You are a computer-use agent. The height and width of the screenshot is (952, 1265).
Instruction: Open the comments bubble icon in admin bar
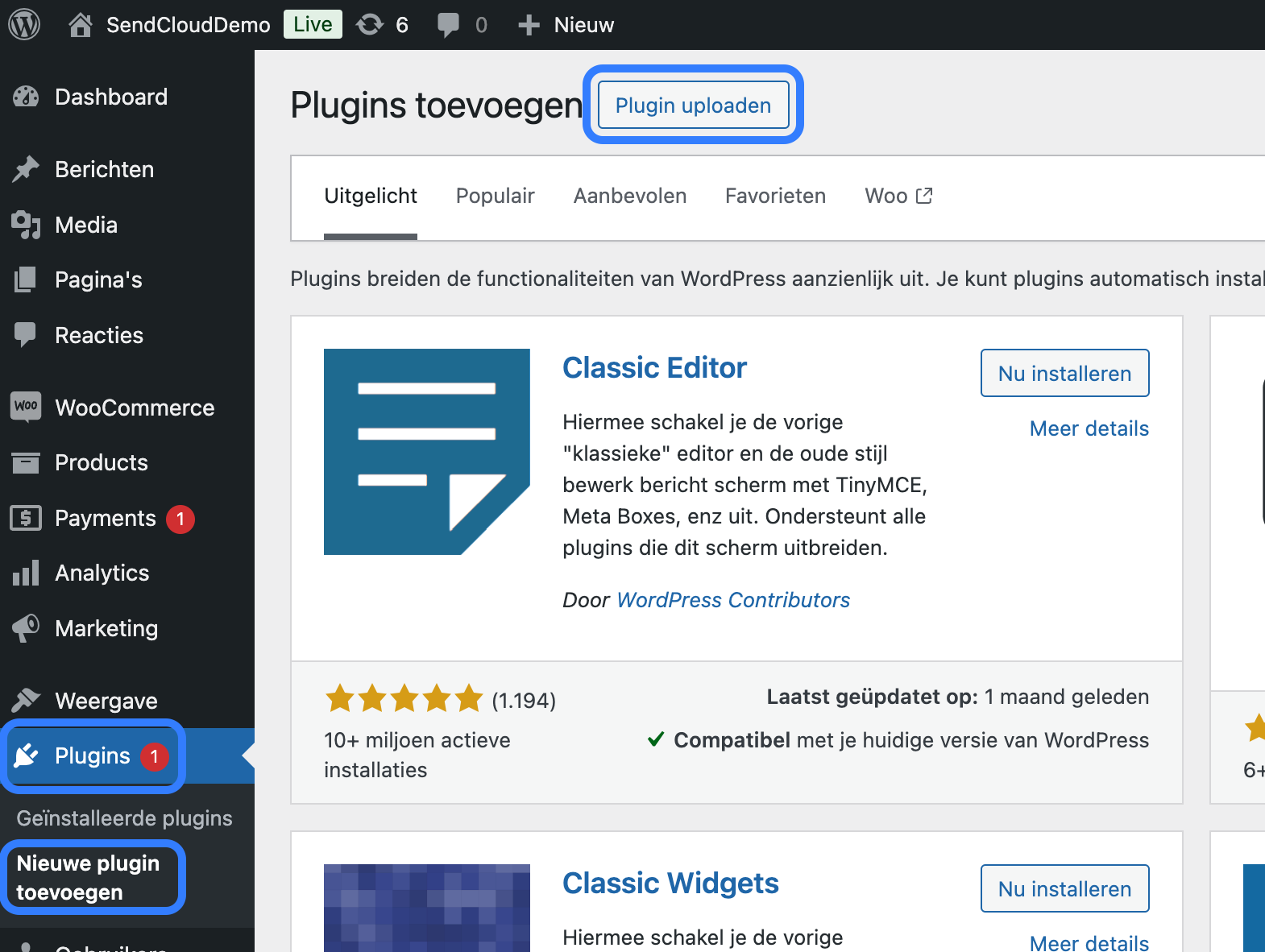pyautogui.click(x=448, y=25)
